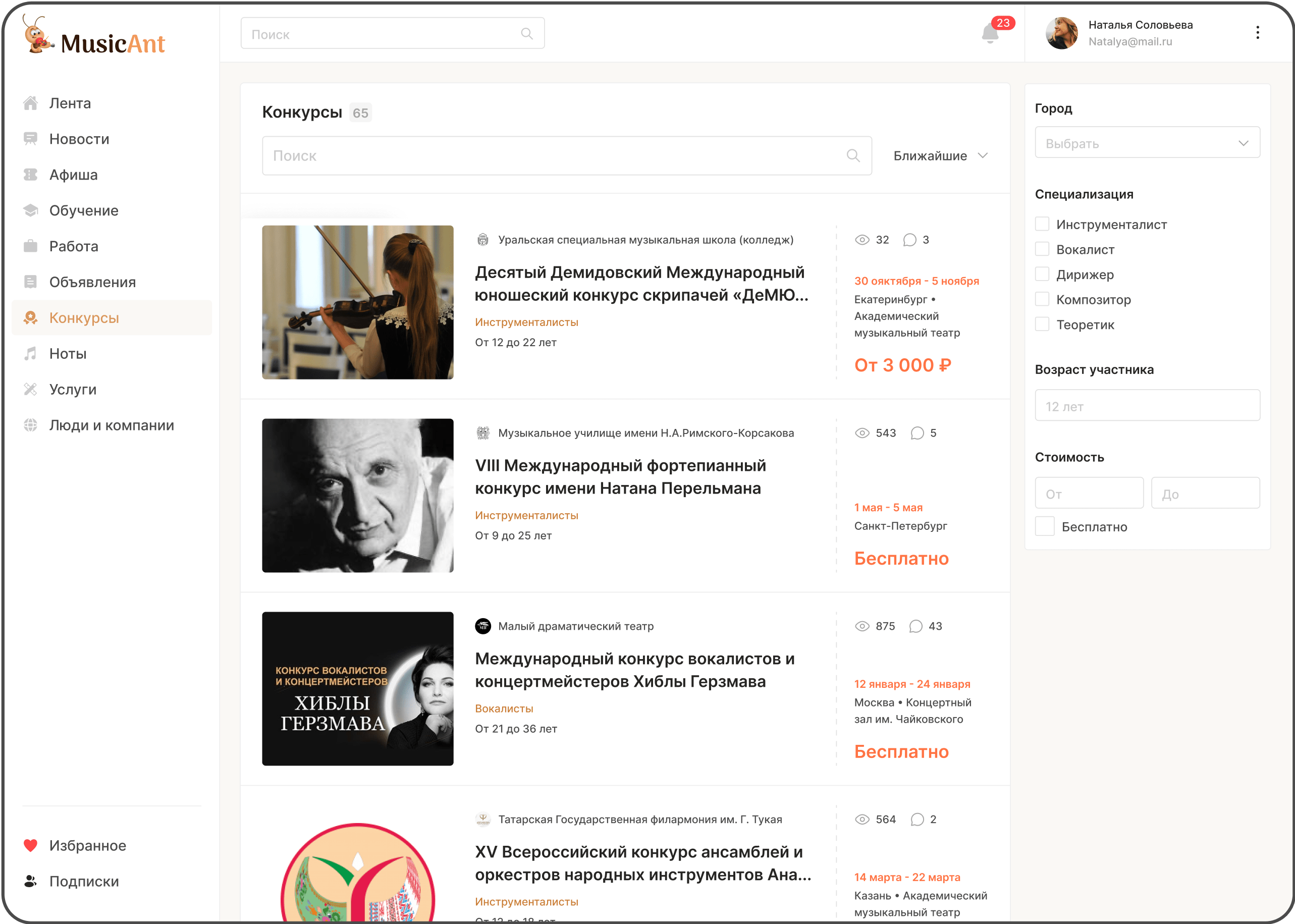Check the Вокалист checkbox
This screenshot has height=924, width=1295.
1042,249
